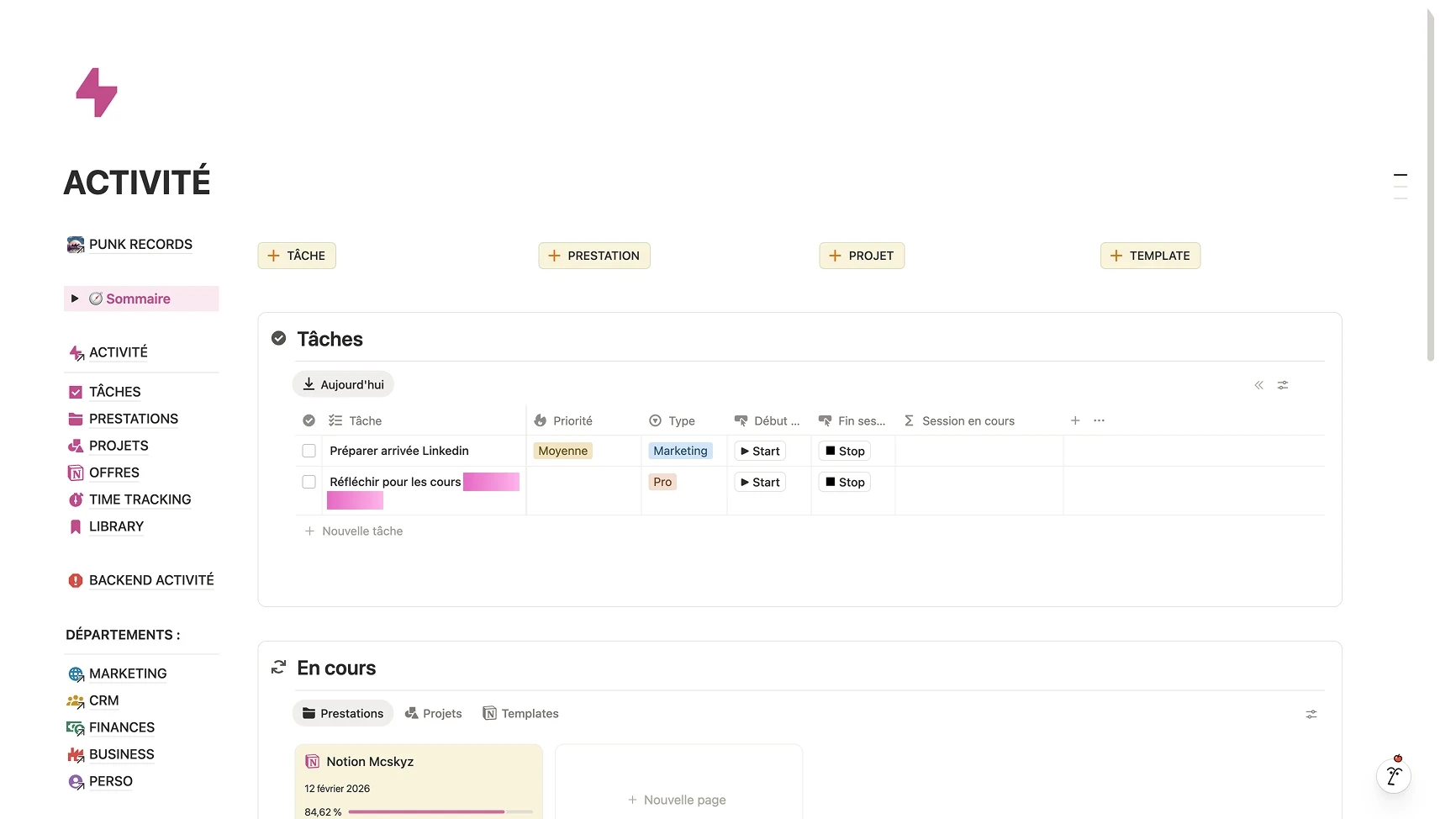Open the table options menu with the ellipsis
Screen dimensions: 1456x819
1099,420
